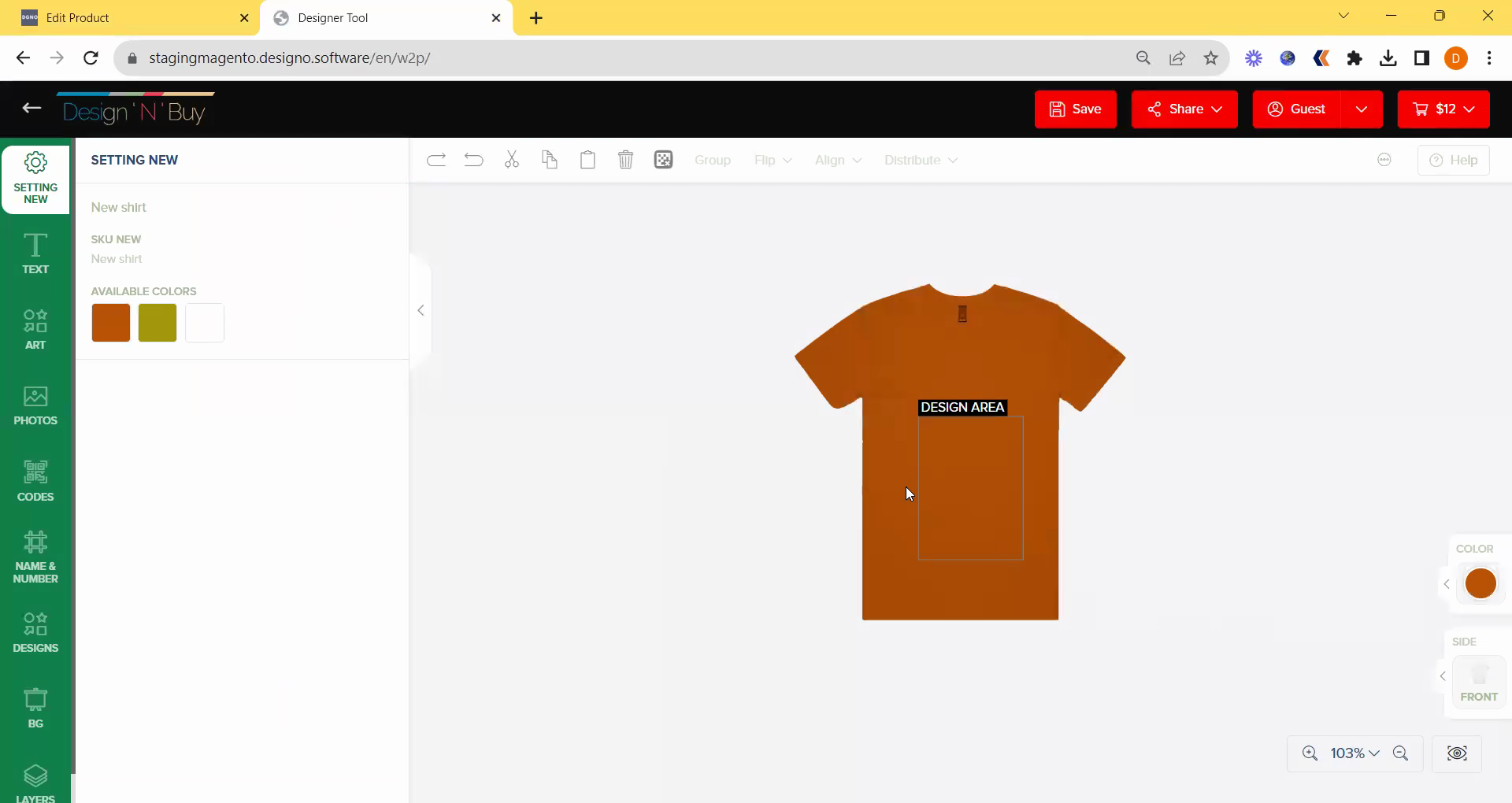Open the Art panel
1512x803 pixels.
(x=35, y=329)
